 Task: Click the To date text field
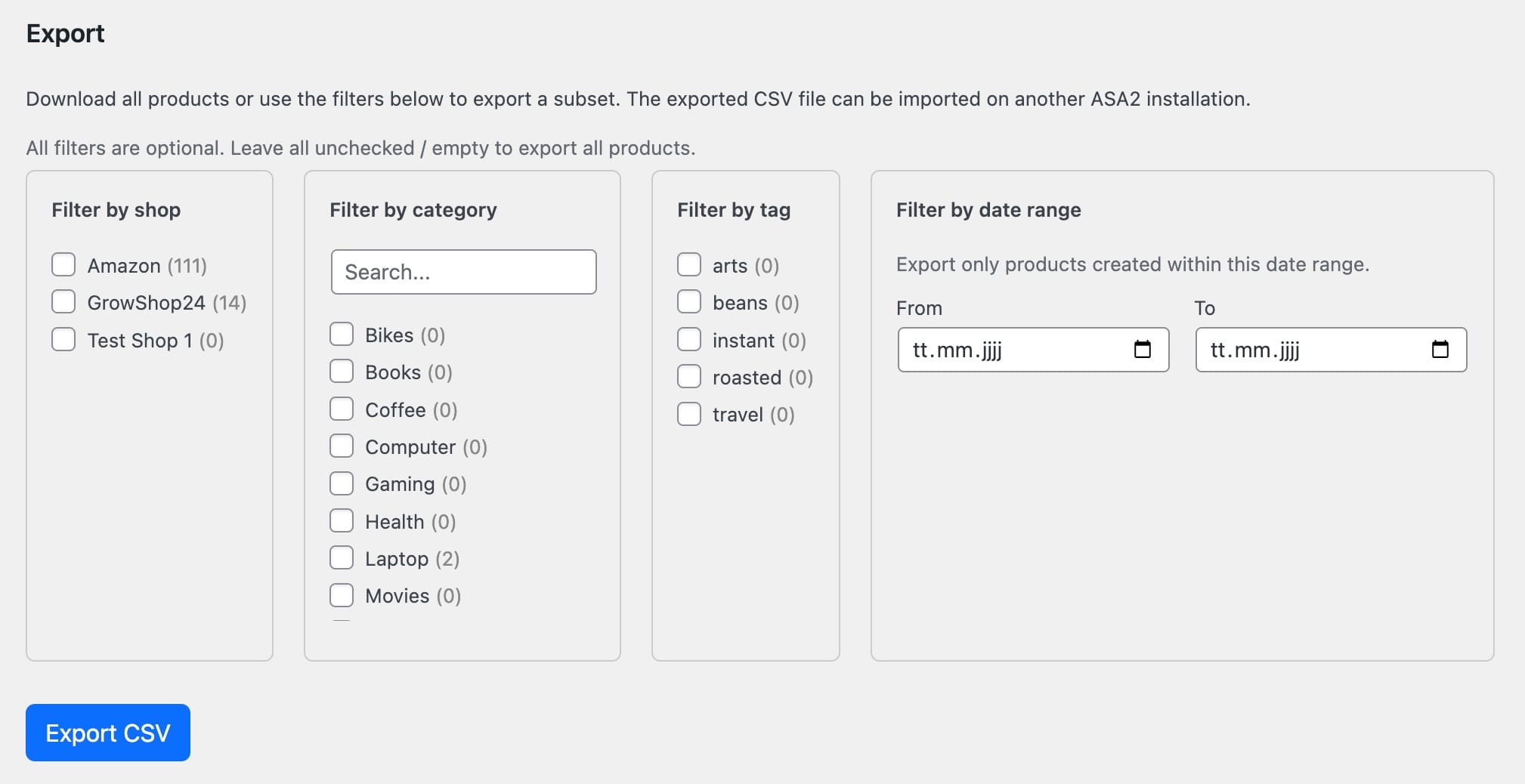1311,350
